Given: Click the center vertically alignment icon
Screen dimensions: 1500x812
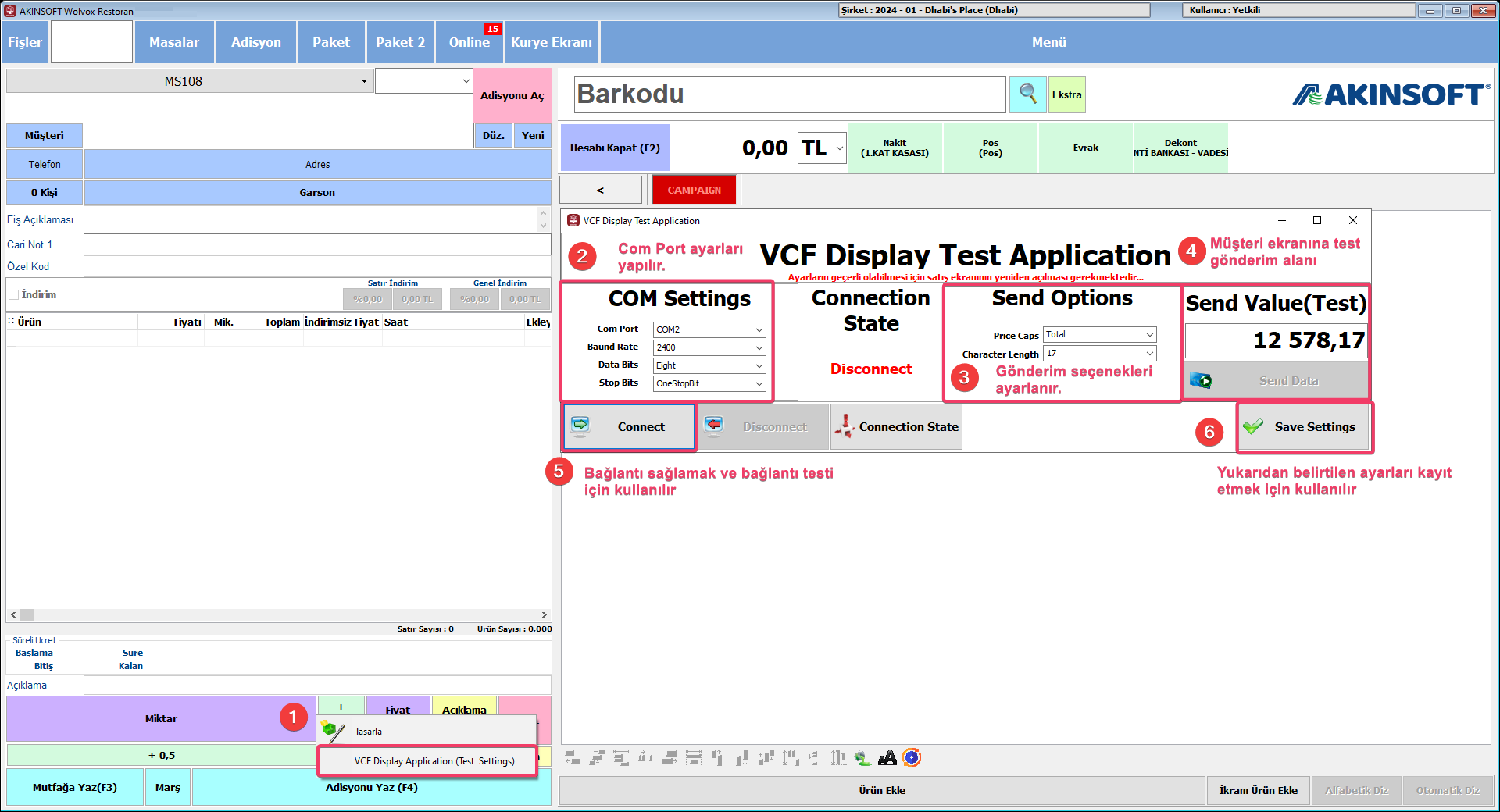Looking at the screenshot, I should coord(766,757).
